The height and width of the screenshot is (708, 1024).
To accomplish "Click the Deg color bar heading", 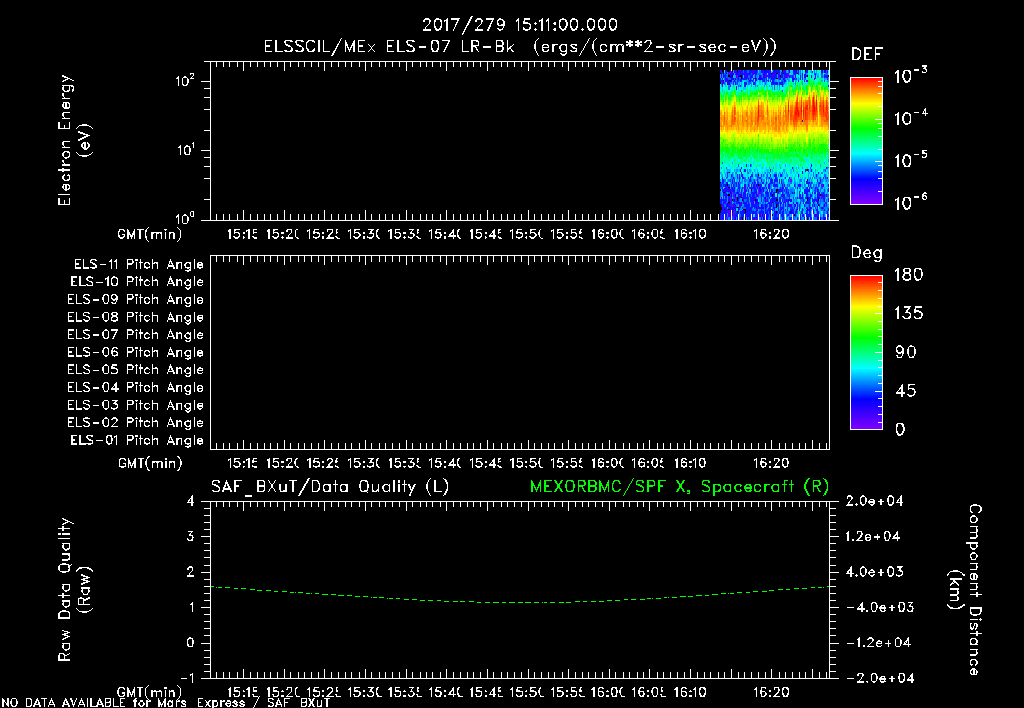I will [x=867, y=253].
